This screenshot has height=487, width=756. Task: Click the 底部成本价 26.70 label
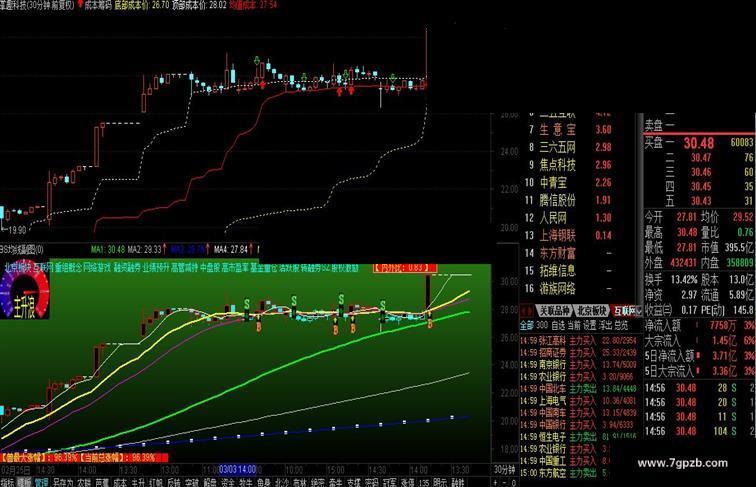click(x=142, y=5)
